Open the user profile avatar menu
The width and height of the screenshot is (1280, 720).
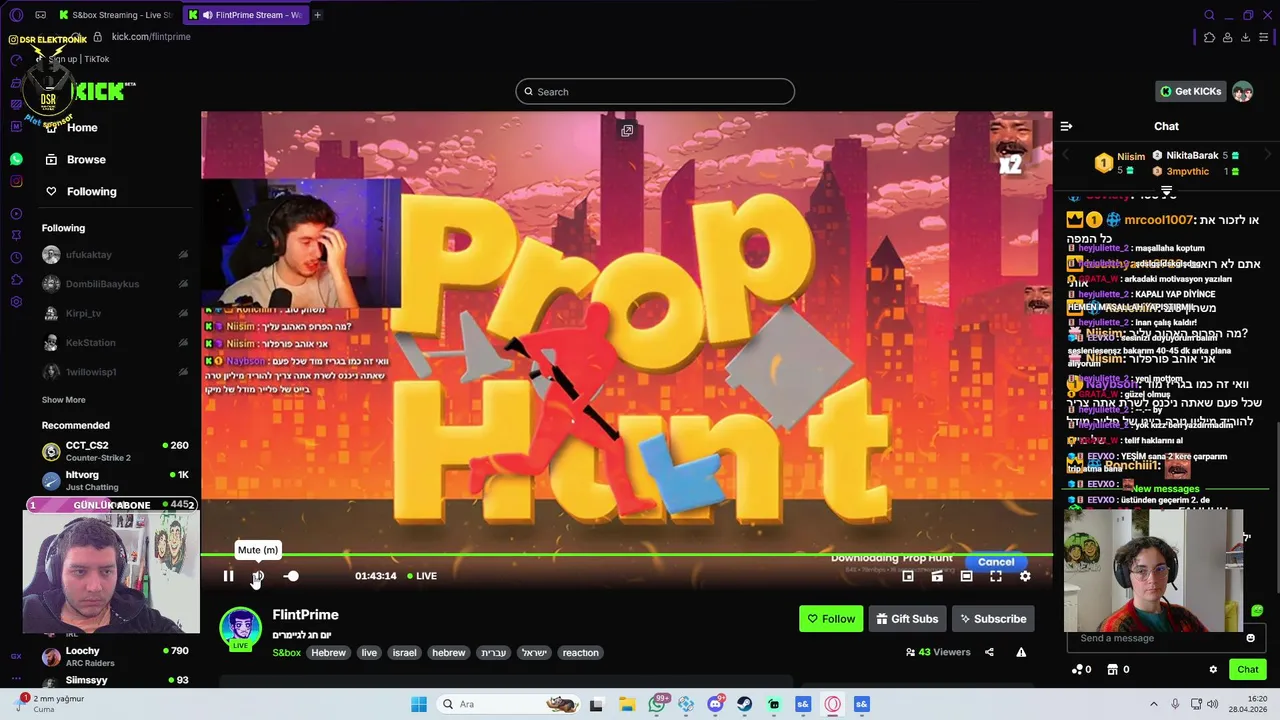point(1242,92)
